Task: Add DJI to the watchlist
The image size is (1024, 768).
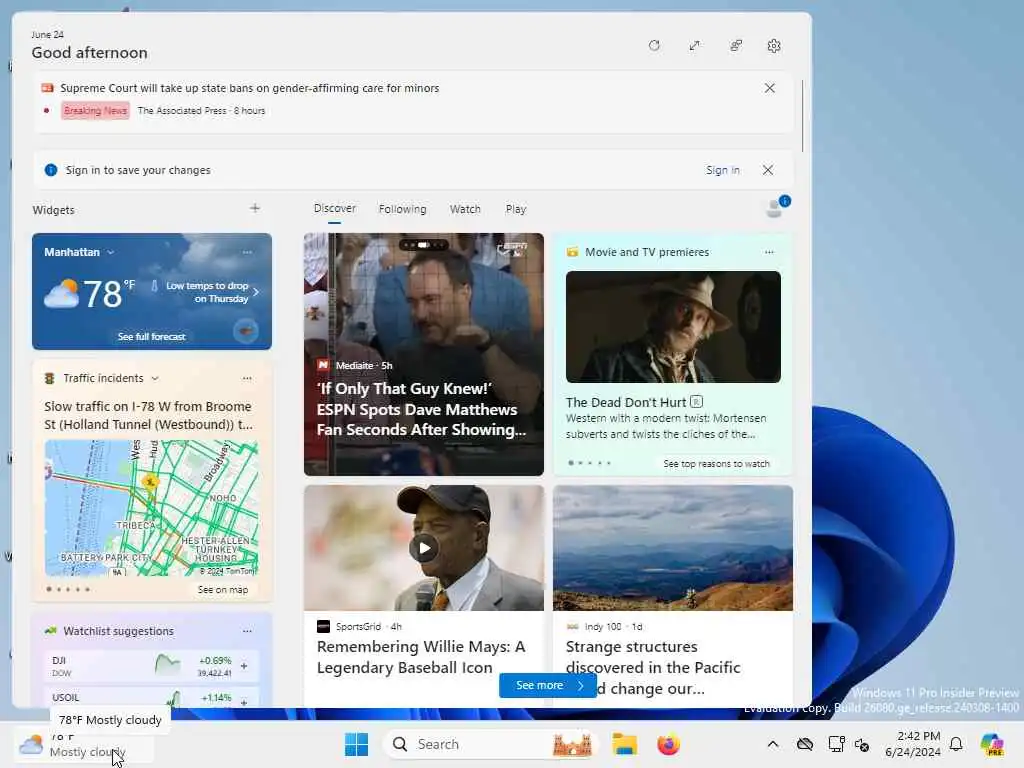Action: click(x=244, y=666)
